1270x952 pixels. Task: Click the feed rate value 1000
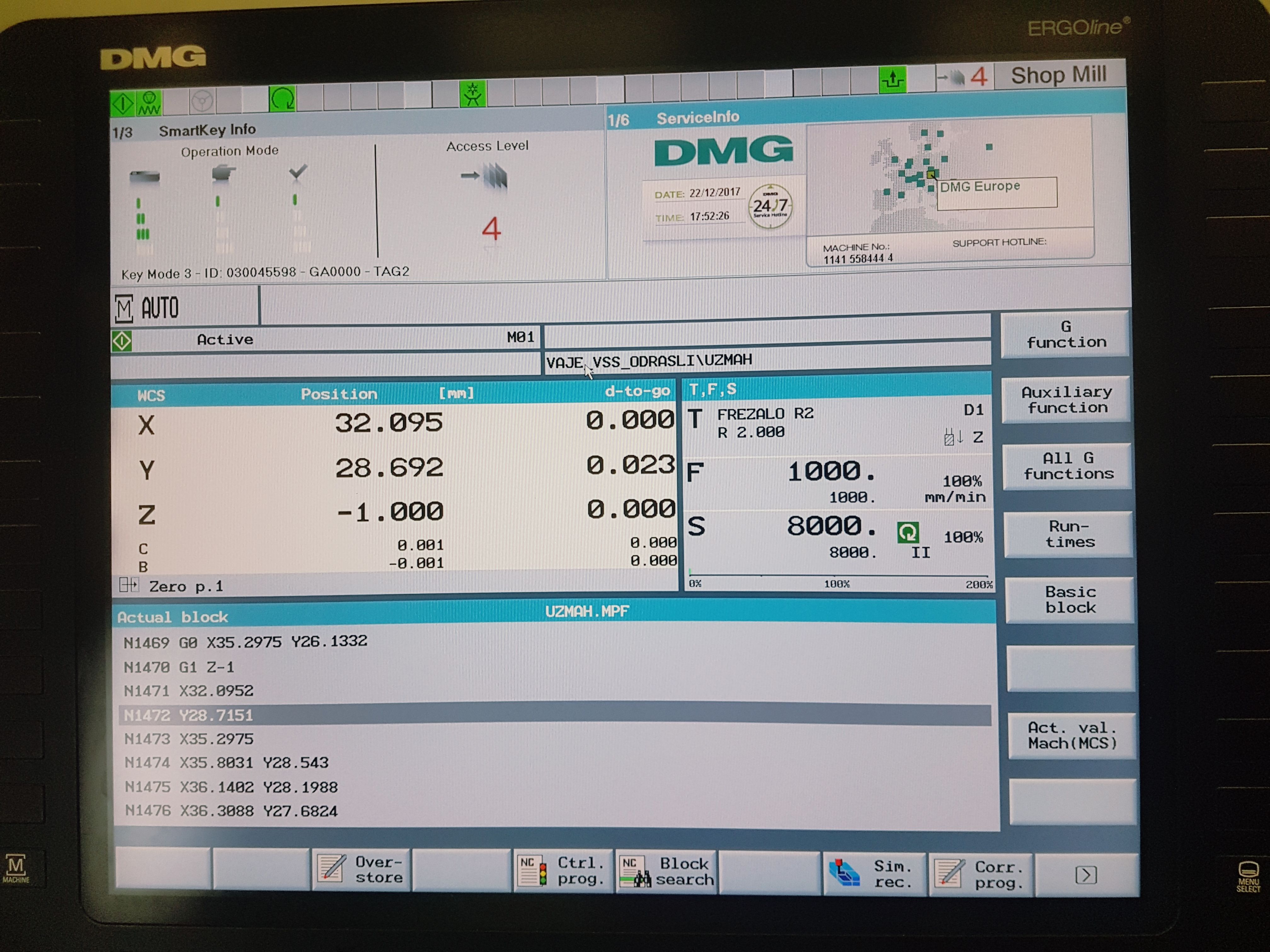click(831, 472)
